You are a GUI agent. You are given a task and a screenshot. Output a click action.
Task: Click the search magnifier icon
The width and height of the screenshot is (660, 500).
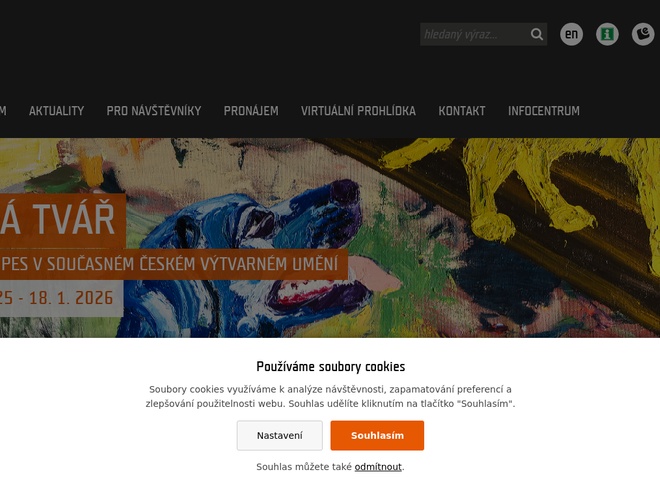tap(536, 34)
